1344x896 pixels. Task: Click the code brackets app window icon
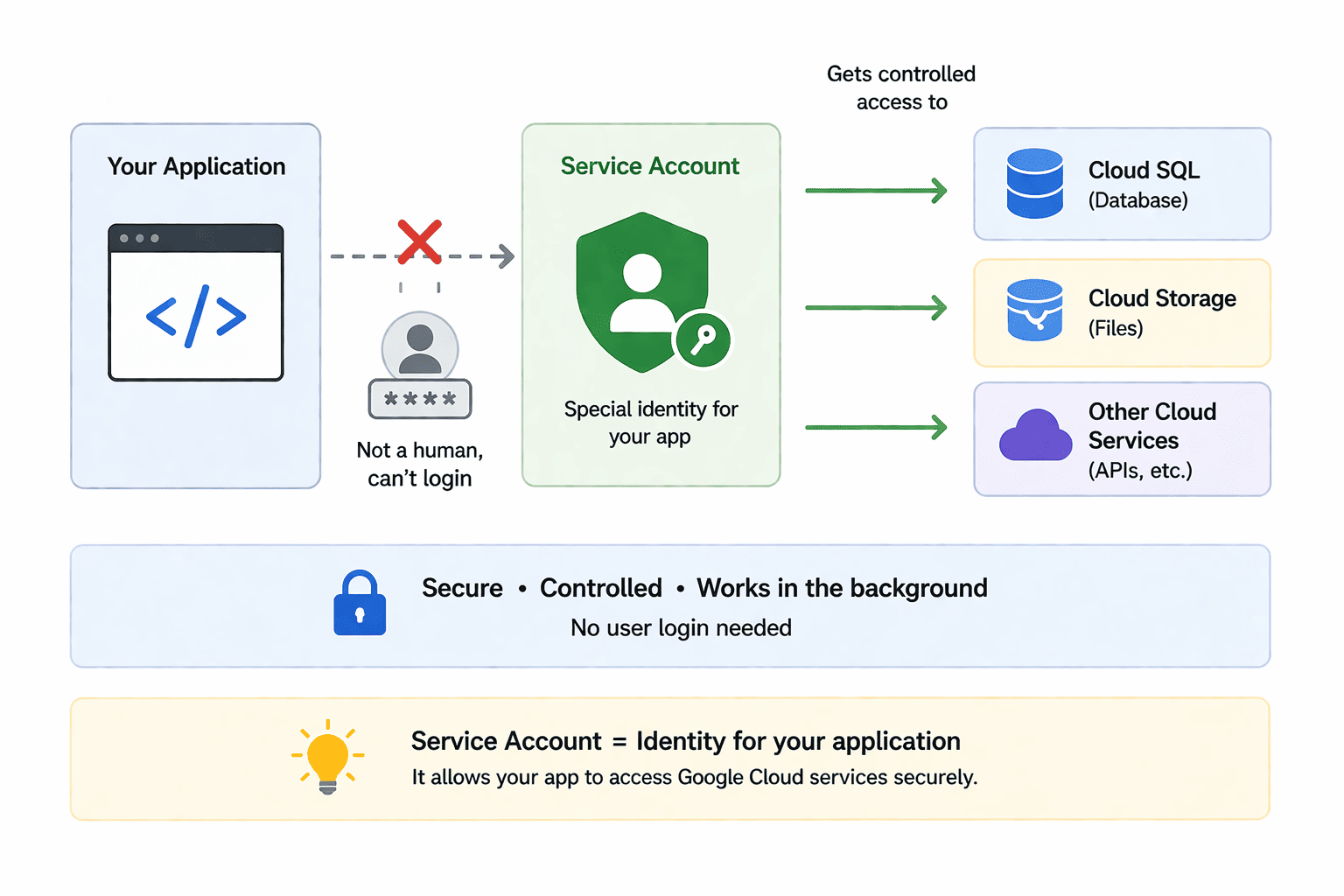click(196, 303)
